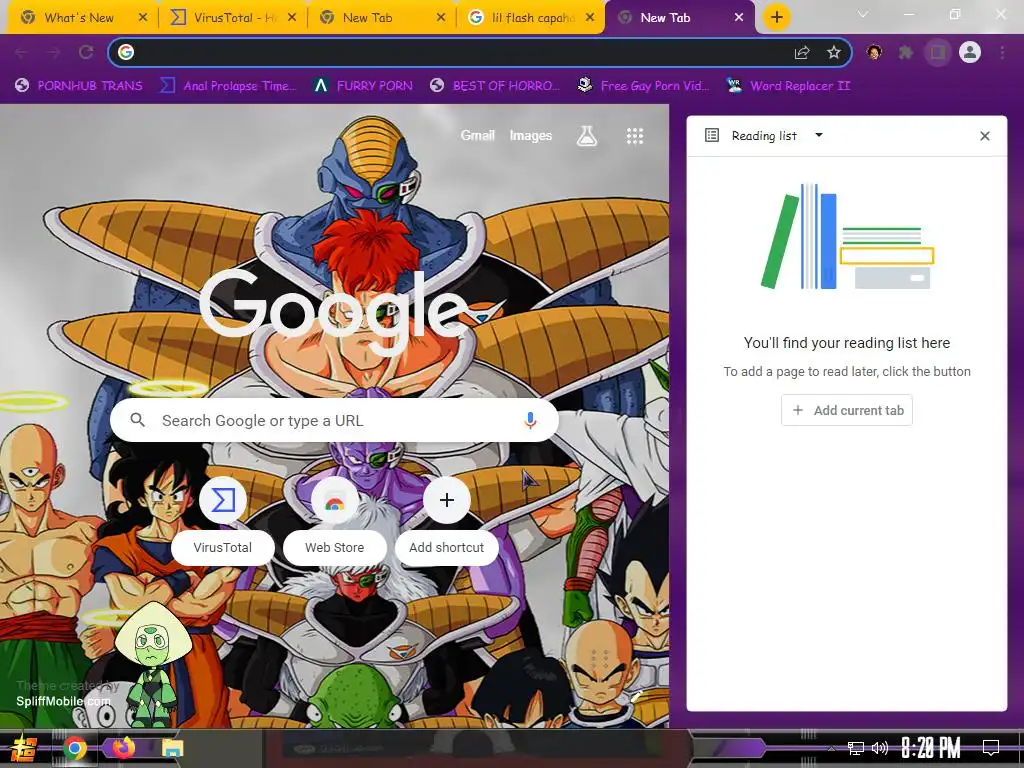This screenshot has height=768, width=1024.
Task: Click the extension avatar icon beside puzzle
Action: click(874, 52)
